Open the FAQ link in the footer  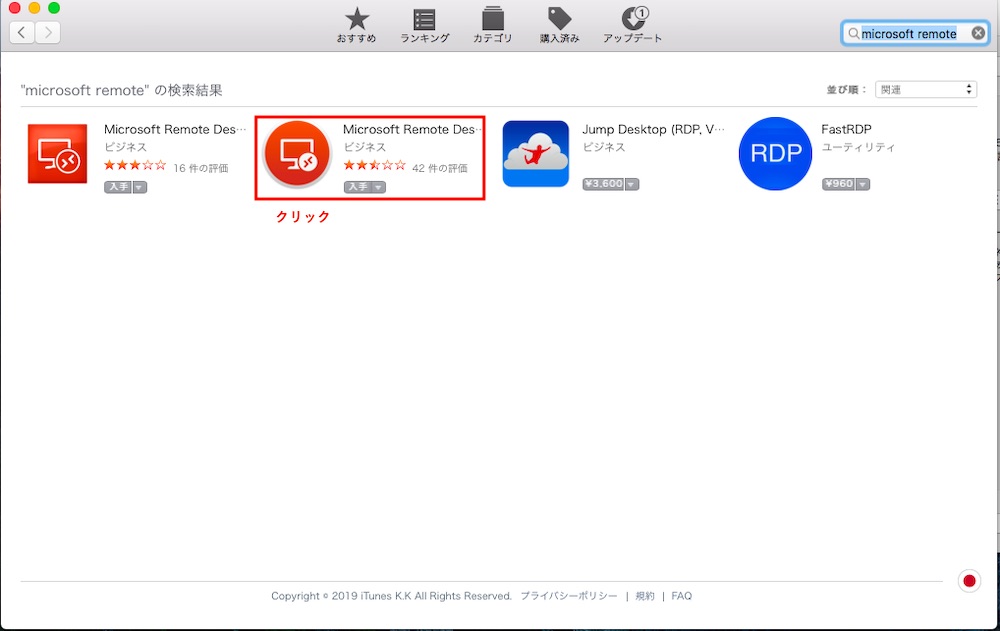(681, 596)
